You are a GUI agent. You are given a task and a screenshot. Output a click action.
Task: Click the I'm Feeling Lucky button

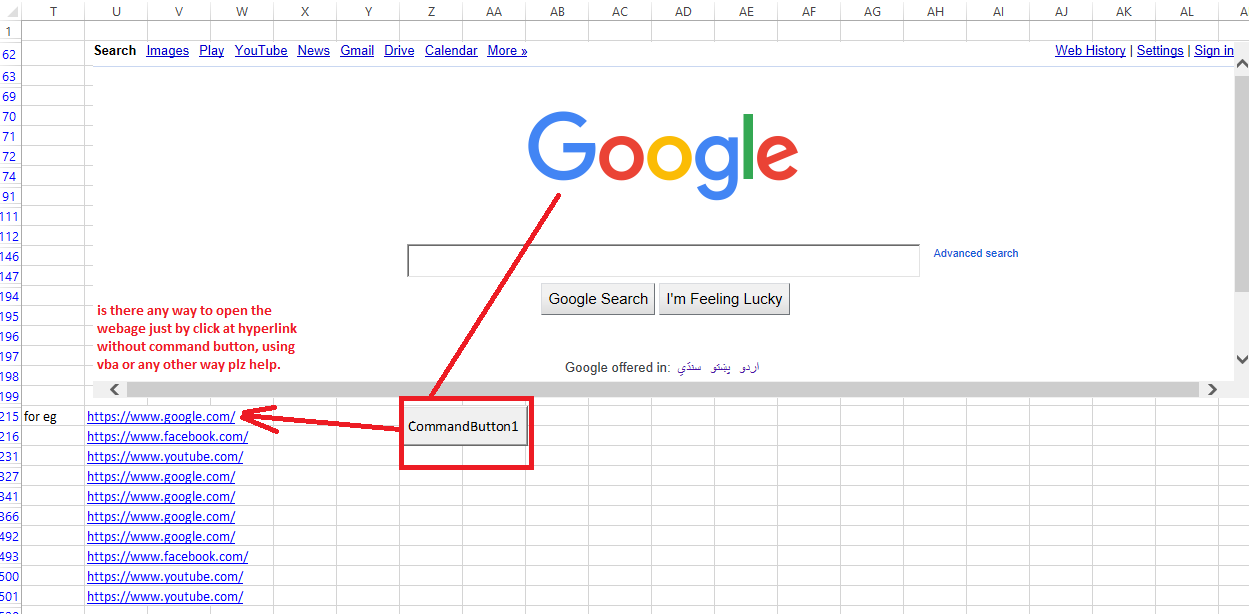724,299
